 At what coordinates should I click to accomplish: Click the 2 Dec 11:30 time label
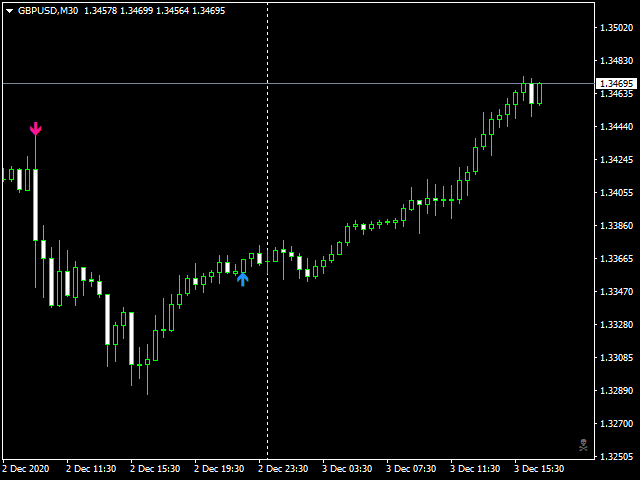click(x=91, y=469)
